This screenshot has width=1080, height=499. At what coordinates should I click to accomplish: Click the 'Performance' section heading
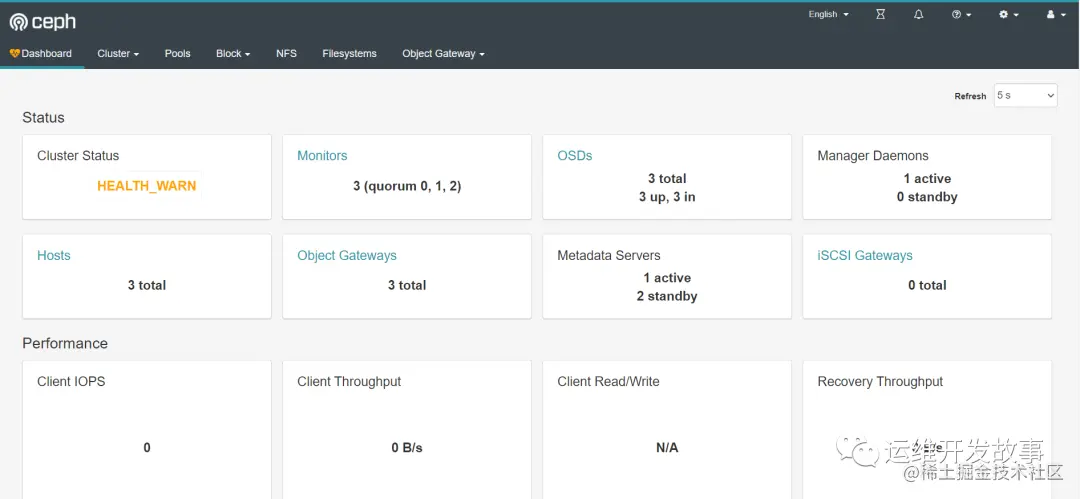coord(65,343)
